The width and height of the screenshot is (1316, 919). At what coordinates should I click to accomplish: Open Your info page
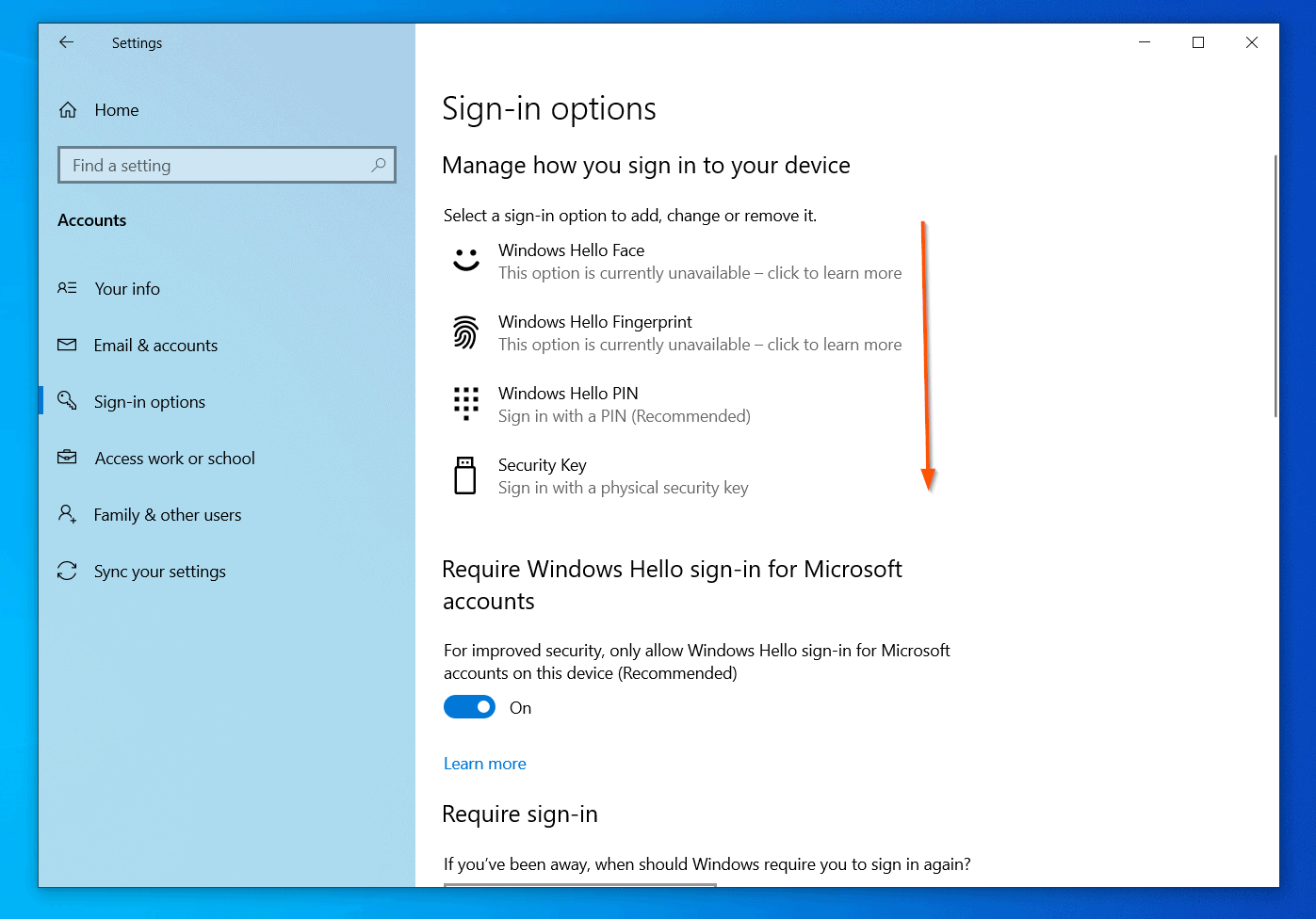[x=127, y=289]
